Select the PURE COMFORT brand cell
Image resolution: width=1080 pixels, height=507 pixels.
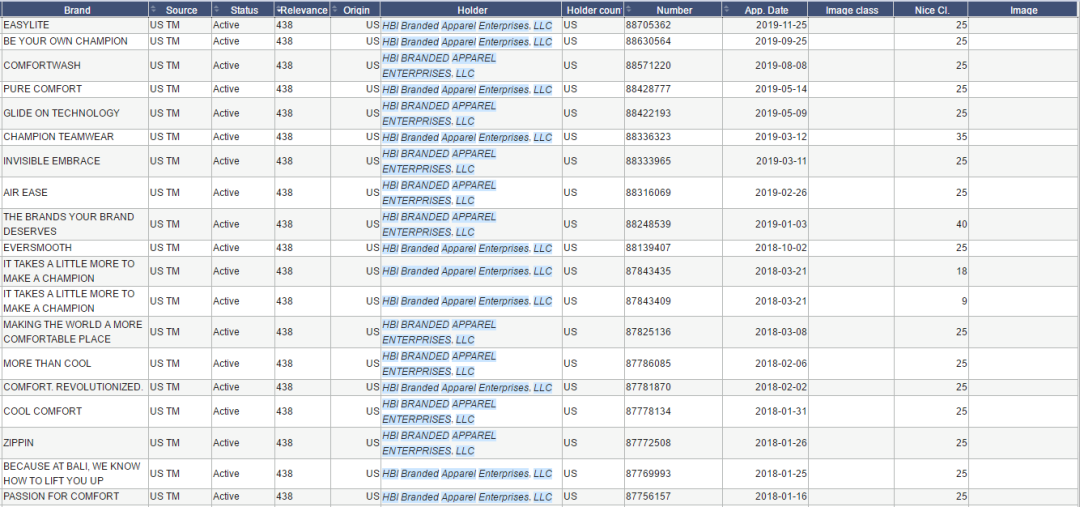point(74,89)
